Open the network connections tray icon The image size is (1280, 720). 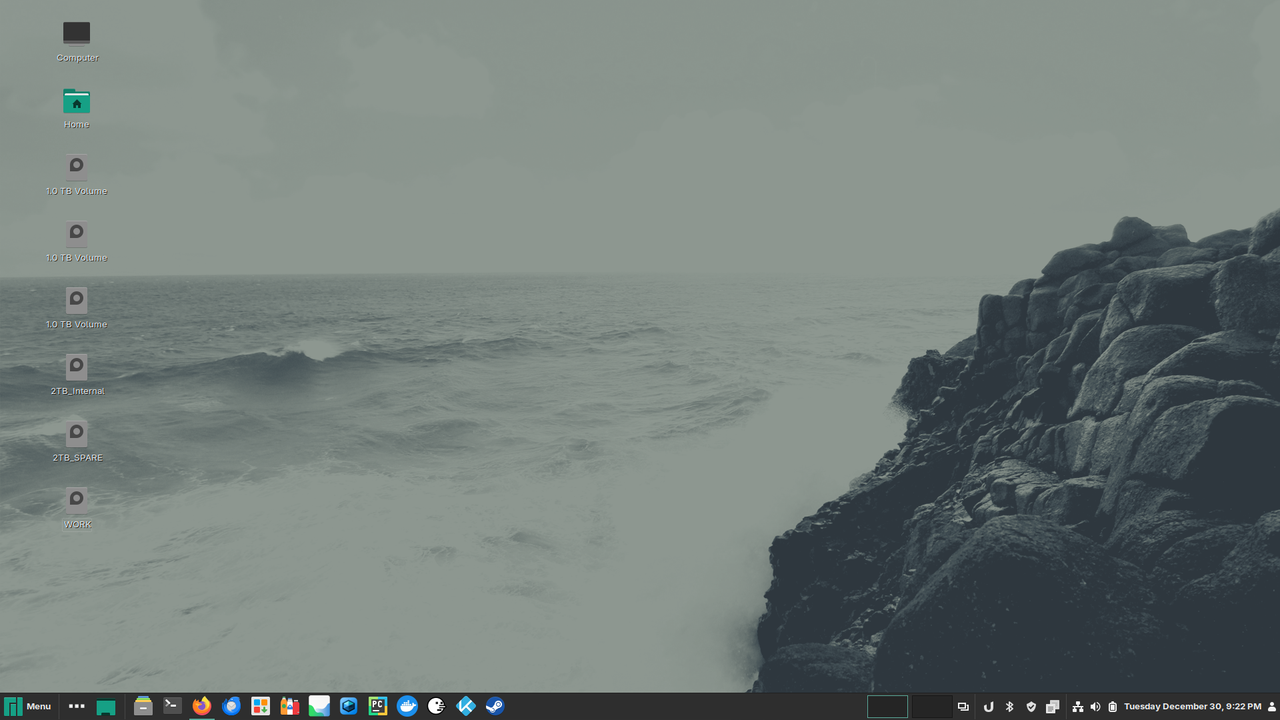(x=1078, y=706)
